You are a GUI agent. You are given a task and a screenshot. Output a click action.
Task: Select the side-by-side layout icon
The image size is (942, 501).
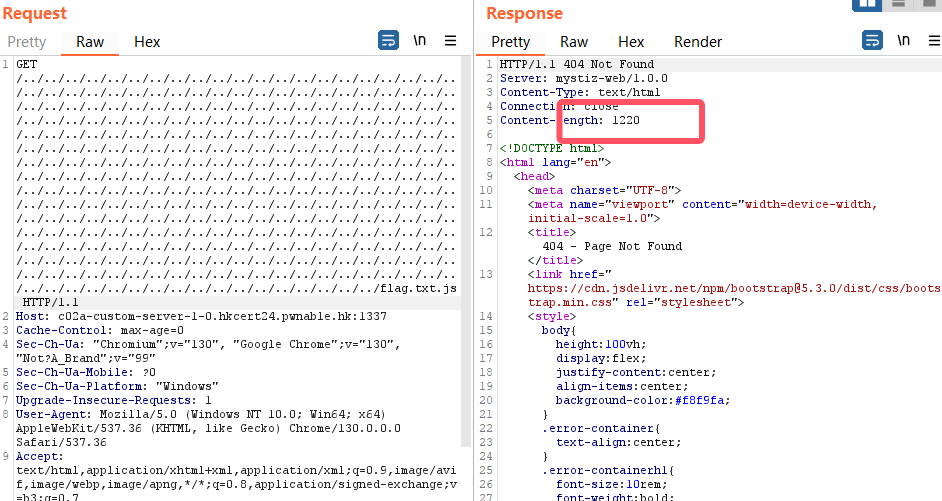pos(866,4)
